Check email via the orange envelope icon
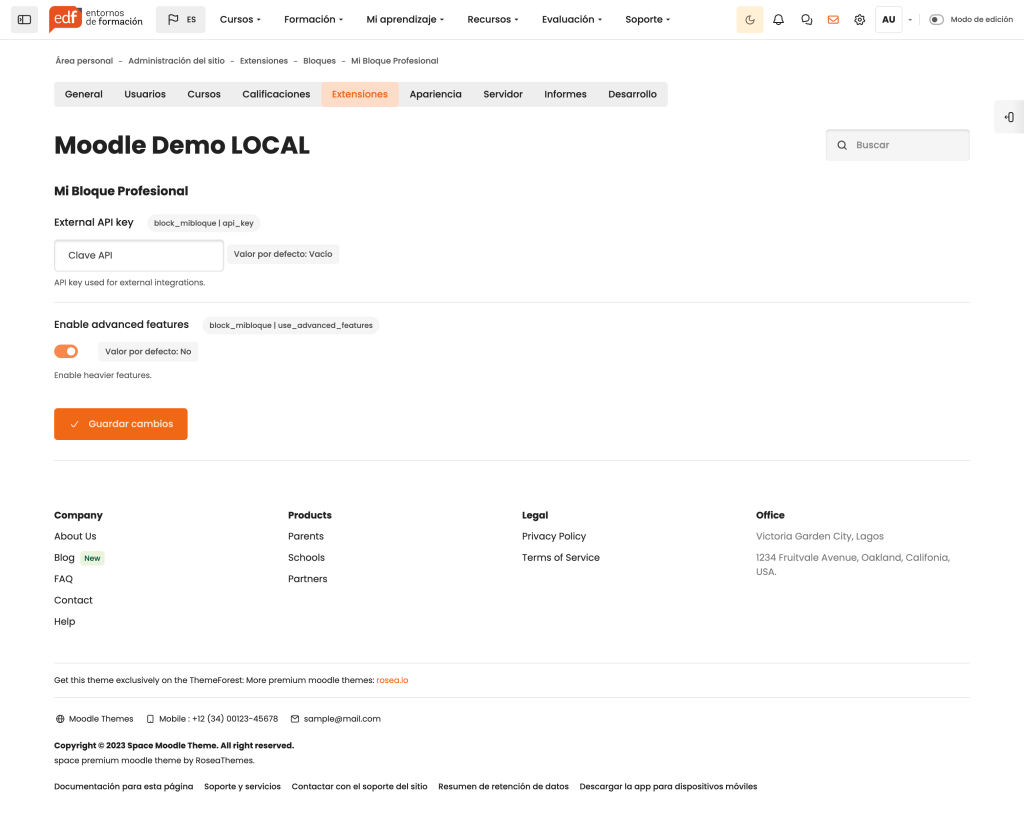This screenshot has width=1024, height=834. point(833,19)
